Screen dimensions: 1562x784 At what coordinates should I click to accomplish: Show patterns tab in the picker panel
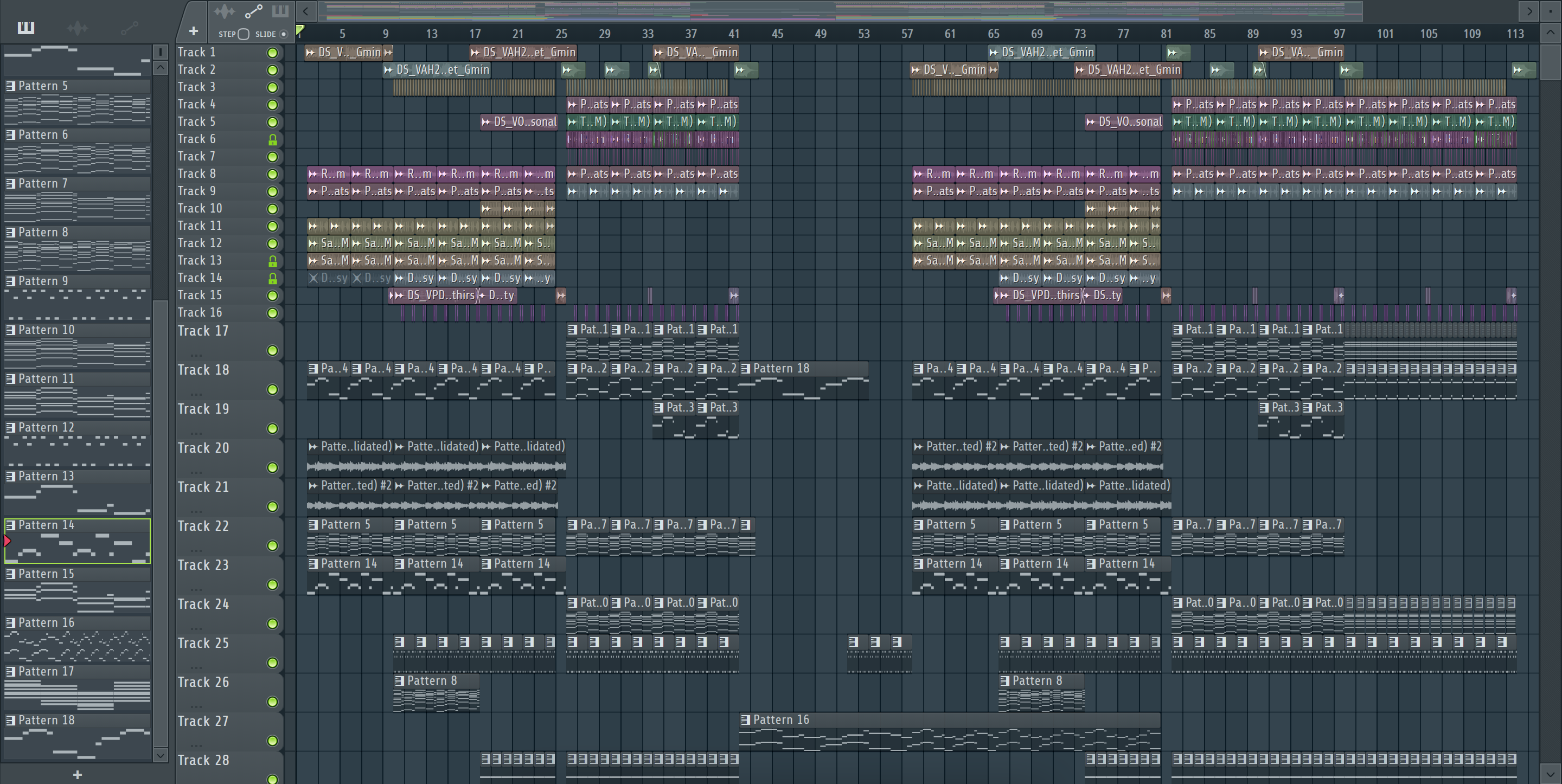(25, 27)
